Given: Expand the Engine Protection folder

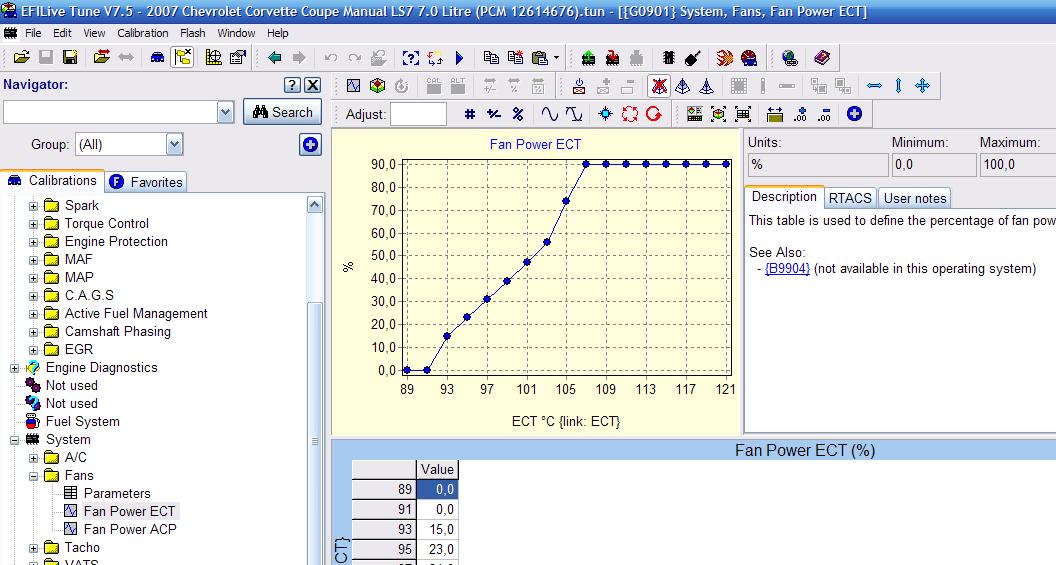Looking at the screenshot, I should click(x=33, y=242).
